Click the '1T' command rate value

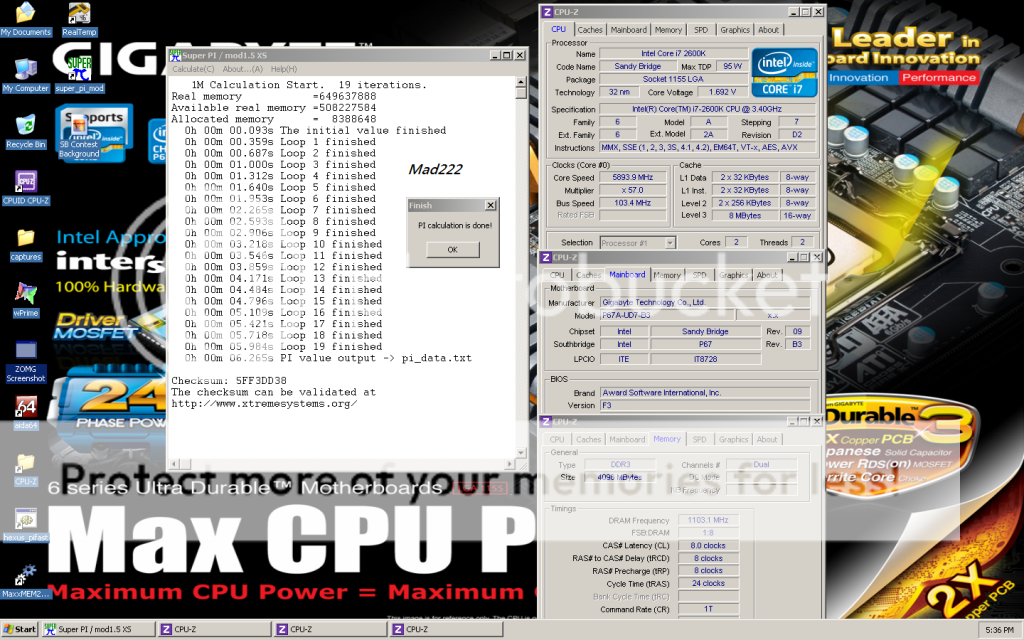[708, 609]
